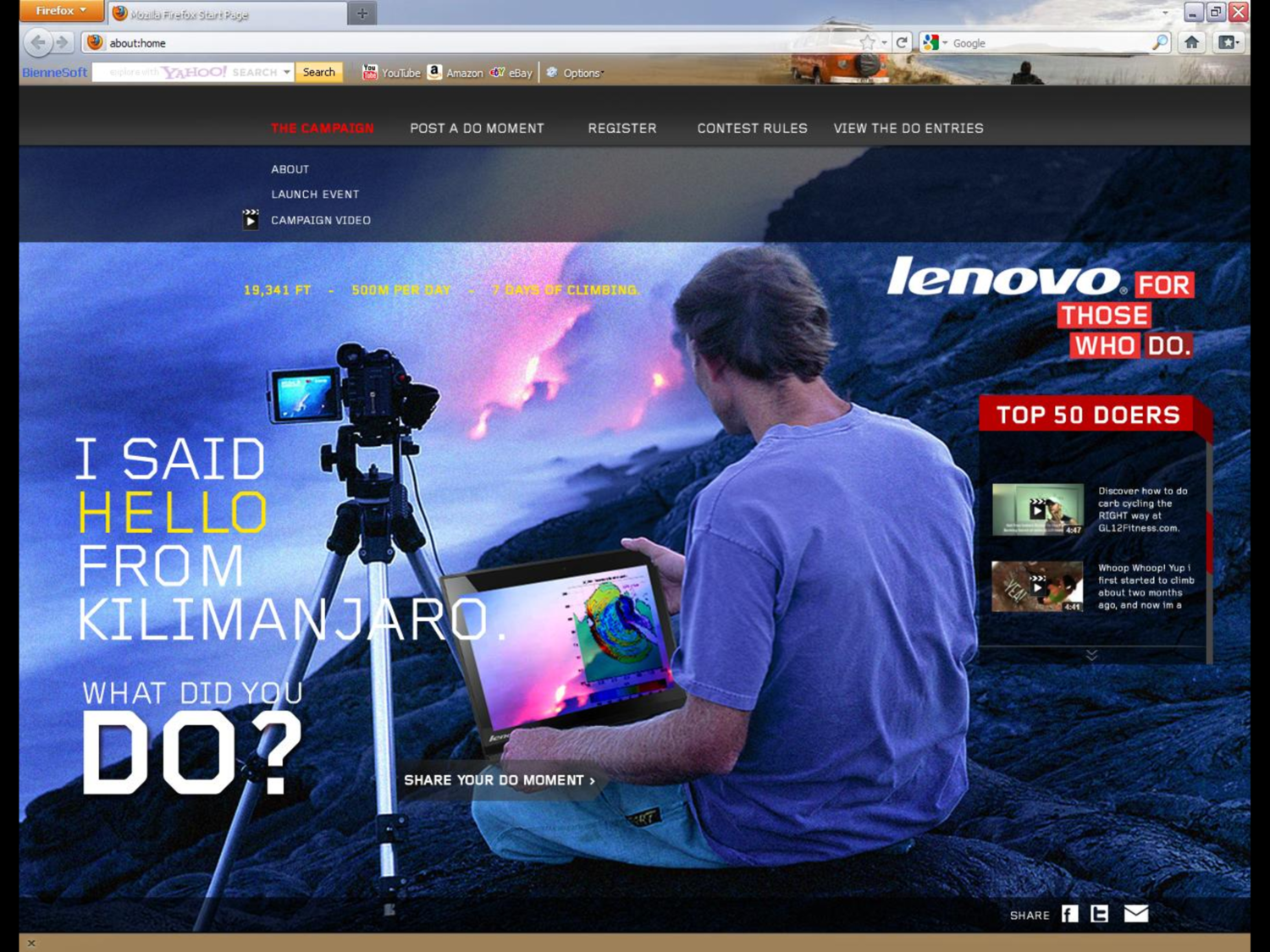Open VIEW THE DO ENTRIES
This screenshot has height=952, width=1270.
pos(908,129)
